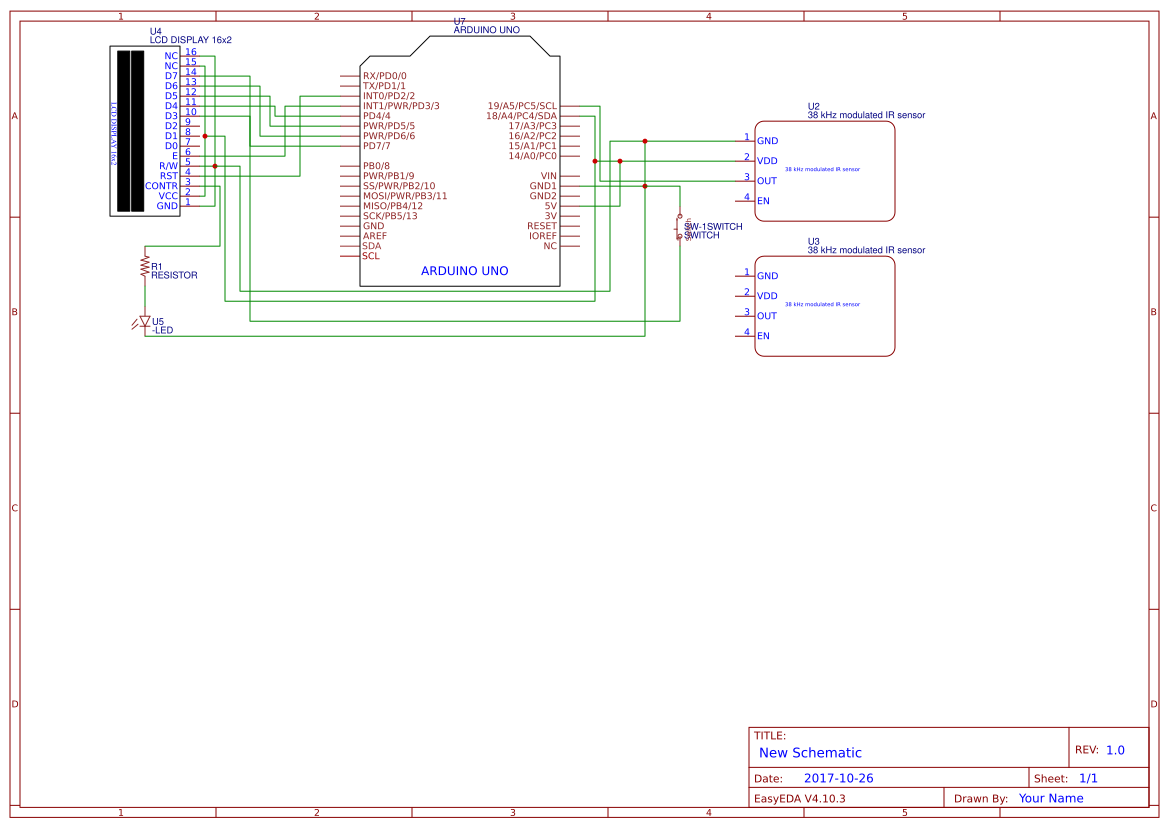Screen dimensions: 1169x828
Task: Select the U3 IR sensor component
Action: (824, 305)
